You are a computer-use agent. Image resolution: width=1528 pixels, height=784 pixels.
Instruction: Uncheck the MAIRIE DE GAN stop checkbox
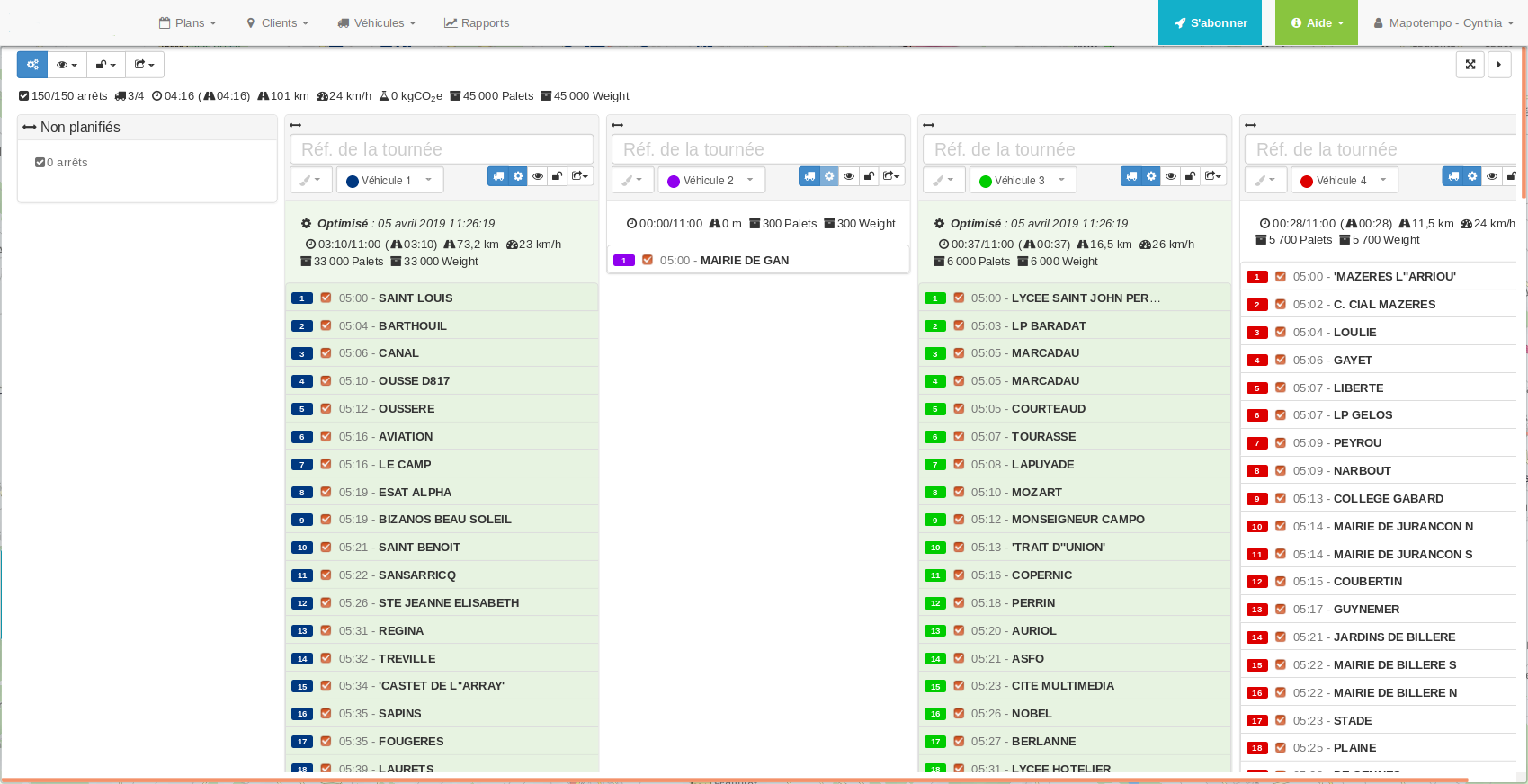click(x=647, y=260)
